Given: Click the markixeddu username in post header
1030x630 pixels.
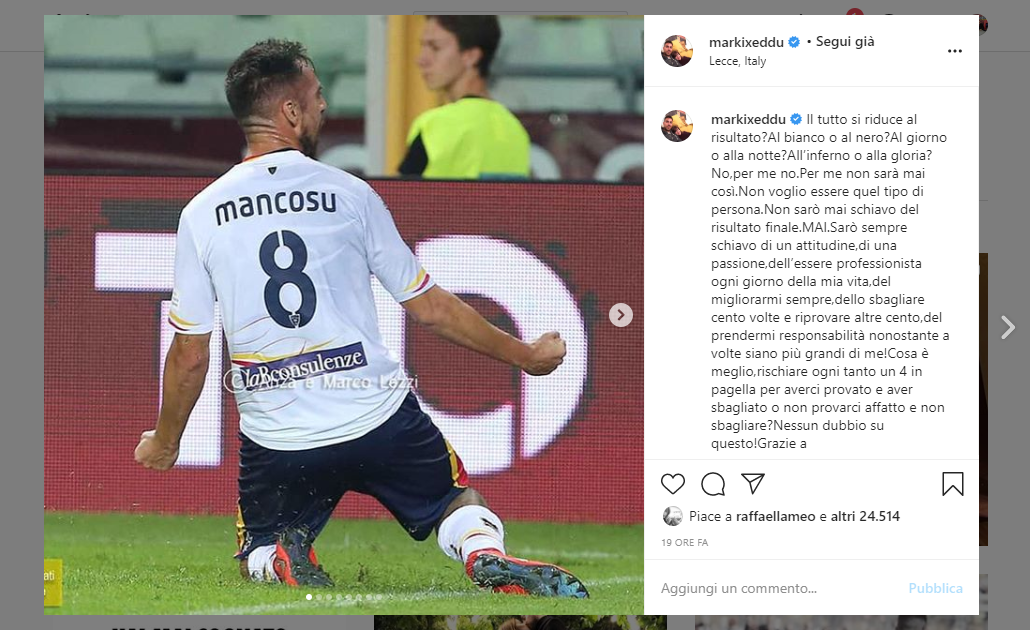Looking at the screenshot, I should 746,42.
